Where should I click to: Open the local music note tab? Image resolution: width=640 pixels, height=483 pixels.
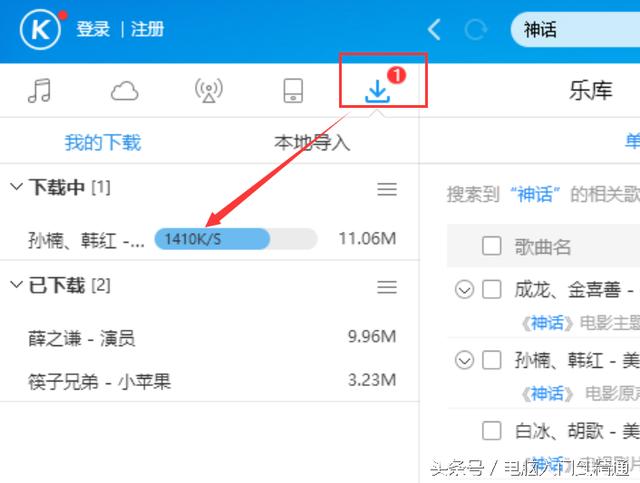39,92
